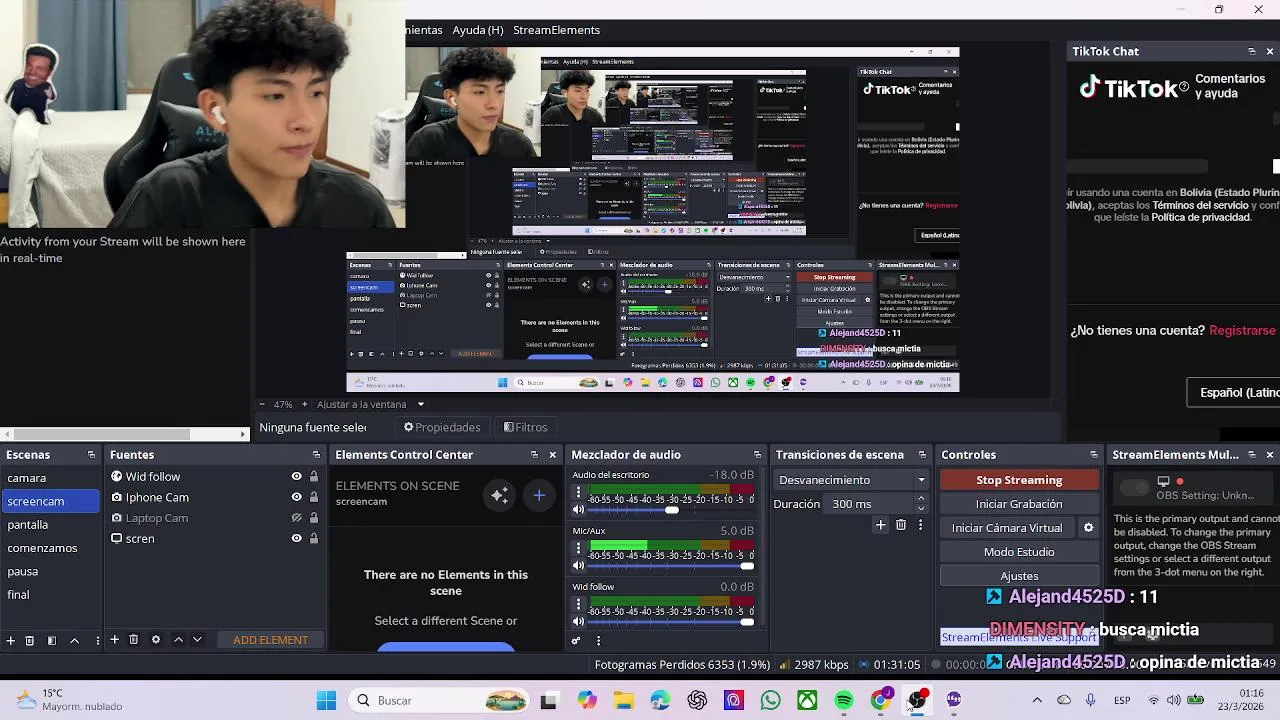Move source up in Fuentes toolbar
Viewport: 1280px width, 720px height.
(178, 640)
